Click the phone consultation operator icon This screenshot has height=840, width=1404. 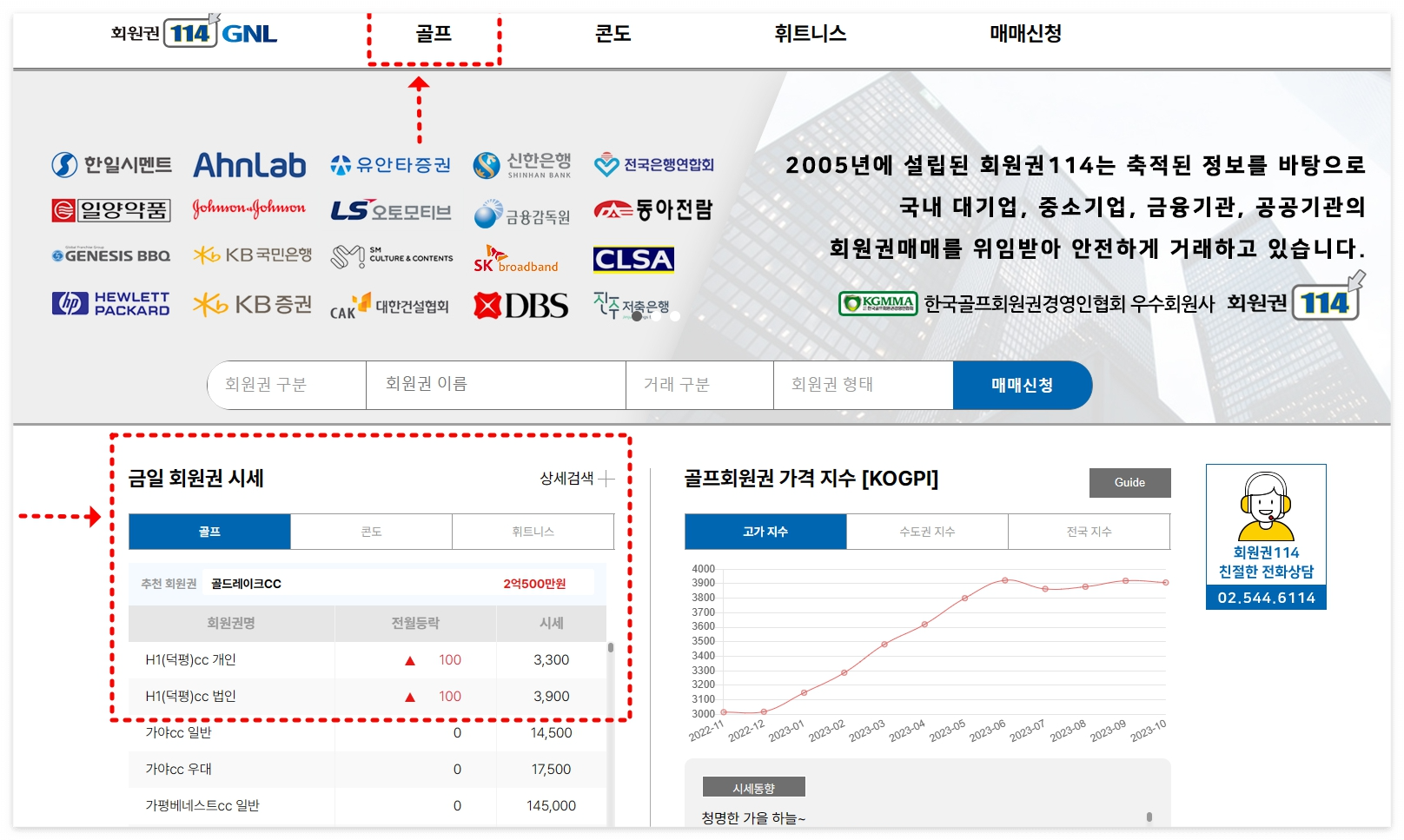click(x=1266, y=506)
